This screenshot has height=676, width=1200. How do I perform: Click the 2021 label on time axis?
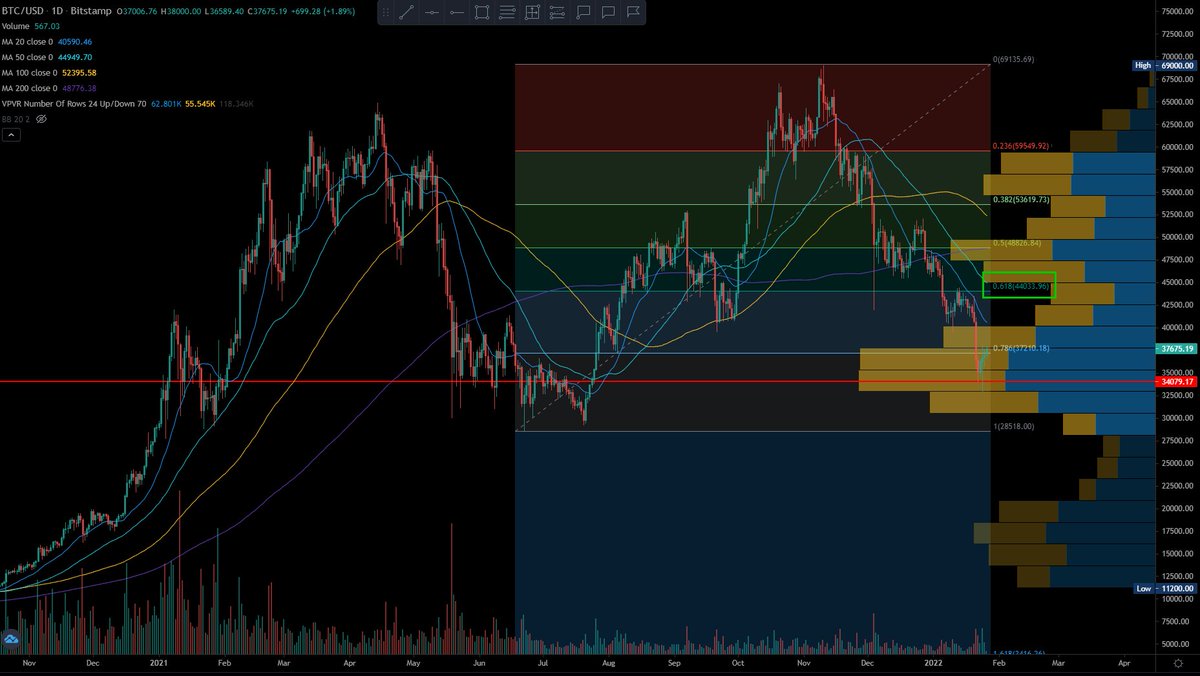click(x=159, y=663)
